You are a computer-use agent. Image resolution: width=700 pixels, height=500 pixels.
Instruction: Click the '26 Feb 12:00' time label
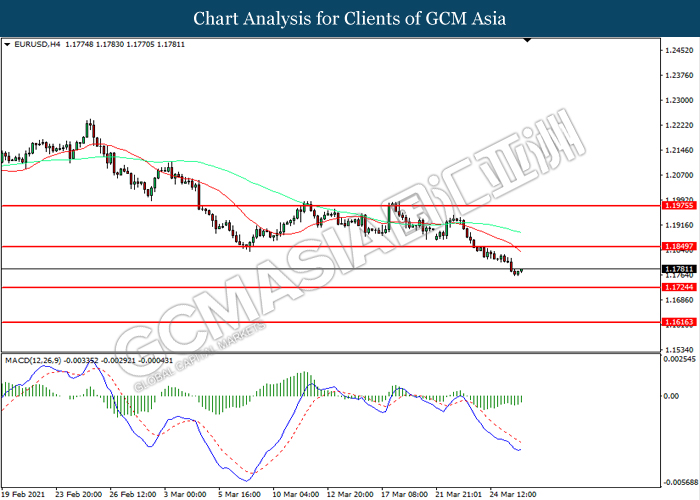coord(133,494)
